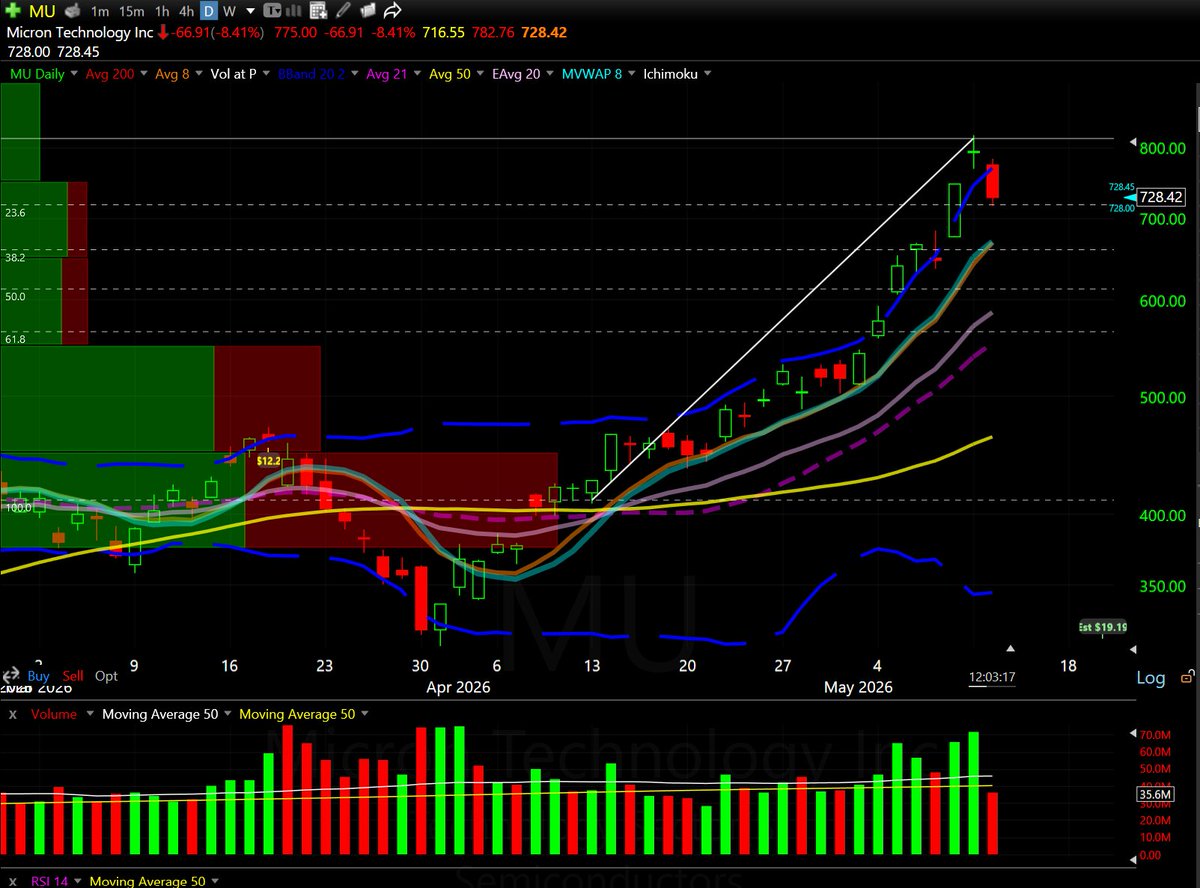The width and height of the screenshot is (1200, 888).
Task: Select the pencil drawing tool icon
Action: pos(344,11)
